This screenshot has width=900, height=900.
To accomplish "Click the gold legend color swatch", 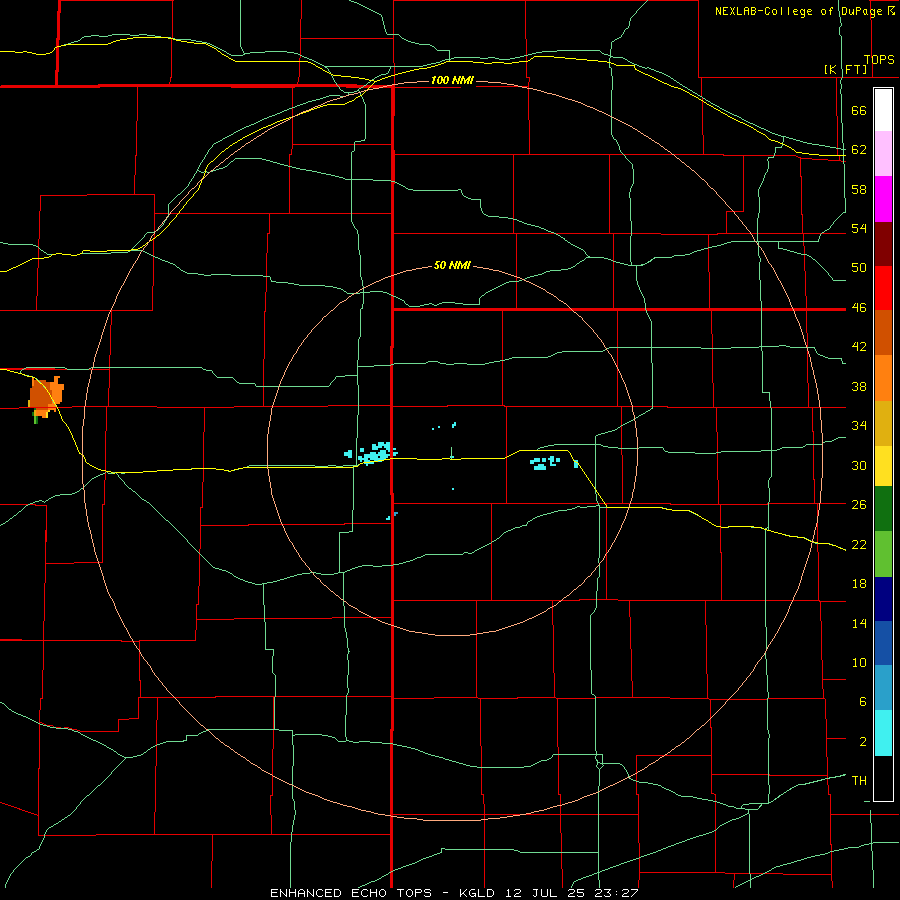I will click(883, 423).
